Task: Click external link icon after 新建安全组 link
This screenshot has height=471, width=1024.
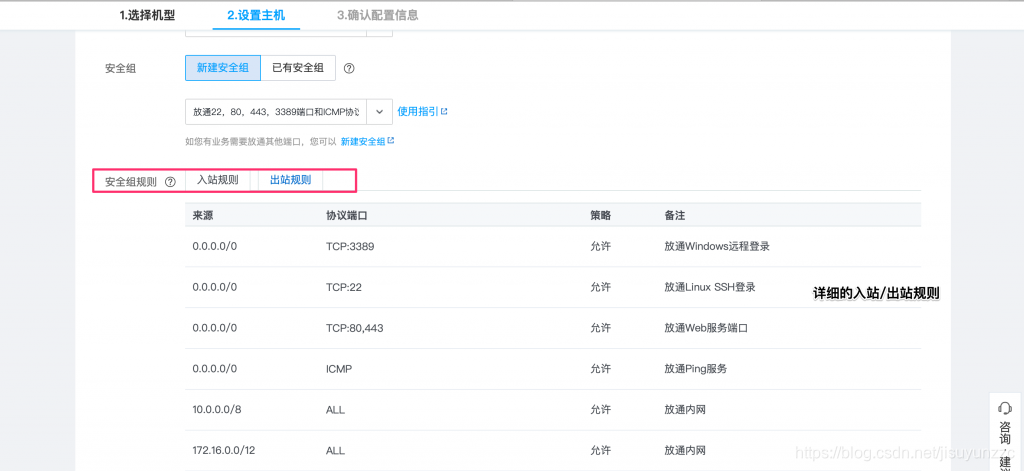Action: pyautogui.click(x=391, y=140)
